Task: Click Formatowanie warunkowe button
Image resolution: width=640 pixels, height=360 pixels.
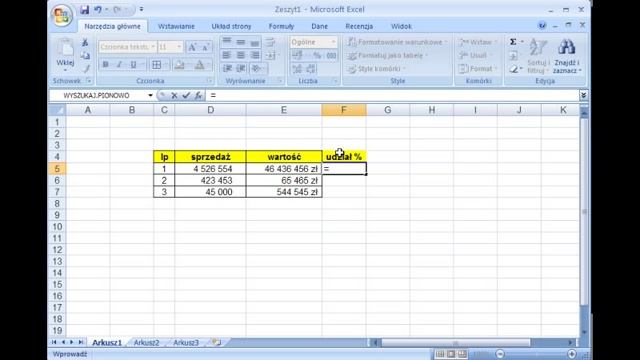Action: click(x=397, y=42)
